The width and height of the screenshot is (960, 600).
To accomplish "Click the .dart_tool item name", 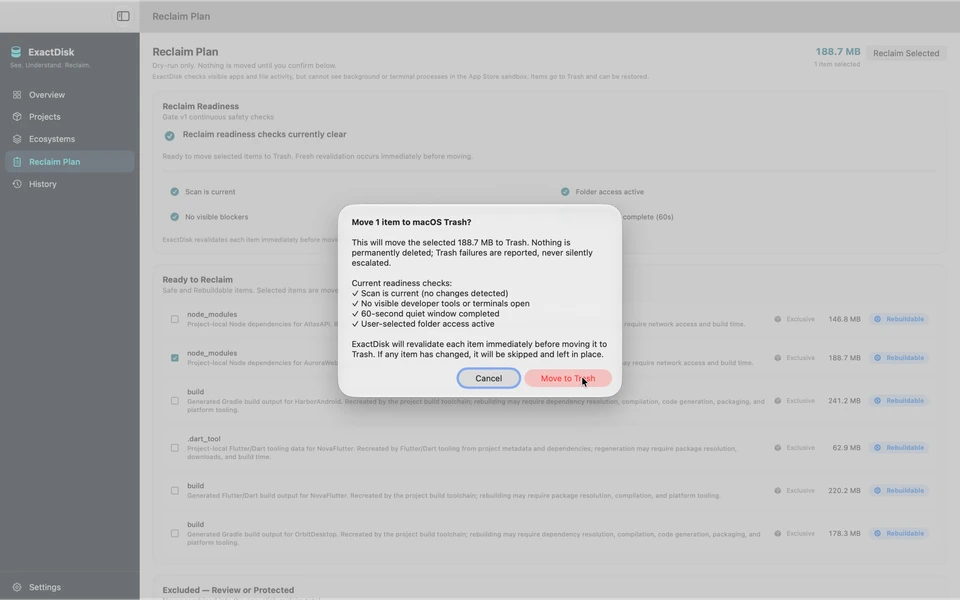I will (204, 438).
